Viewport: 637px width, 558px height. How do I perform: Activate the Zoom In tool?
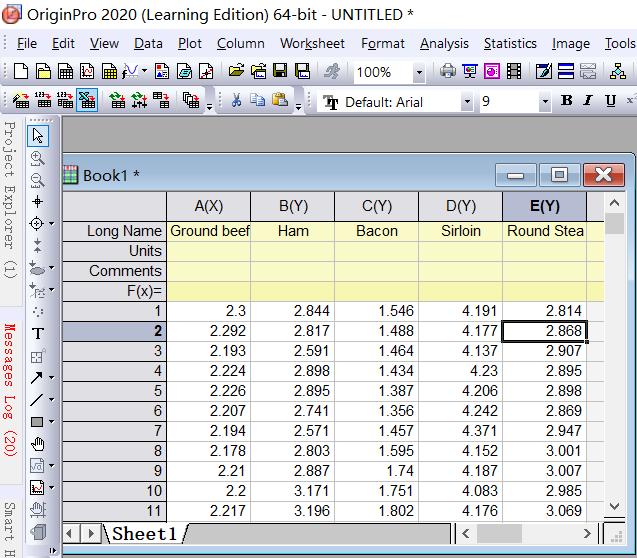coord(38,158)
